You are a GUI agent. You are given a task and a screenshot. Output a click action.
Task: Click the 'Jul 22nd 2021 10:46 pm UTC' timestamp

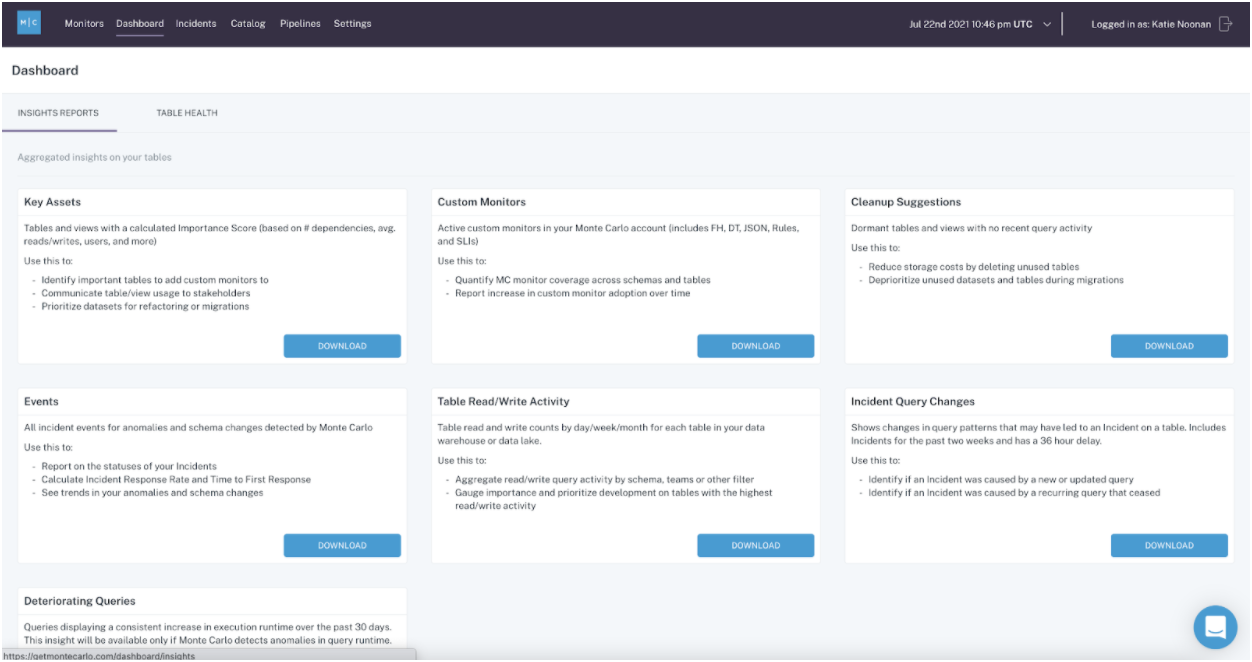pyautogui.click(x=970, y=24)
